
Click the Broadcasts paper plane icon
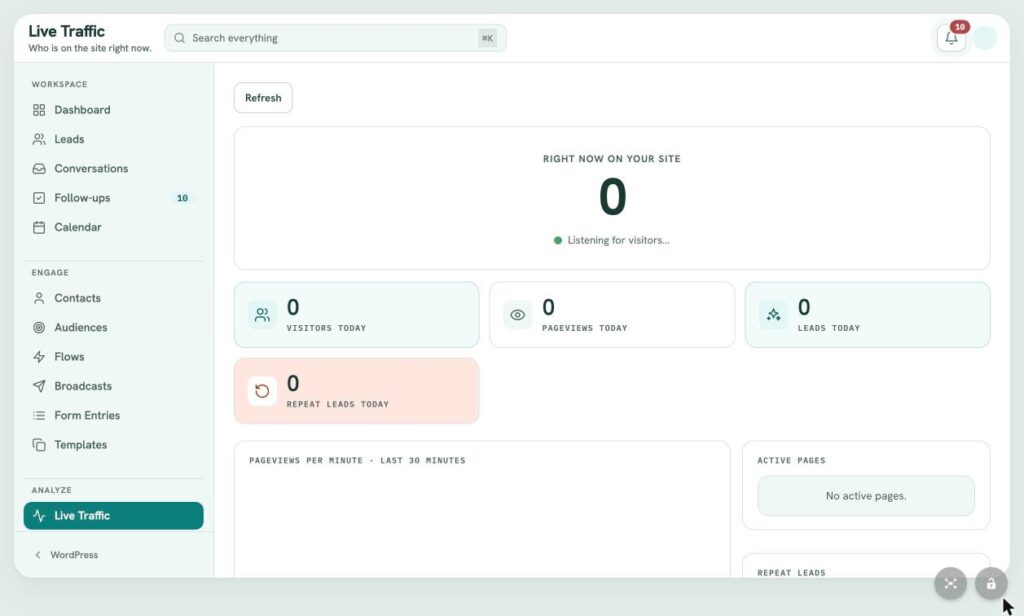click(39, 386)
